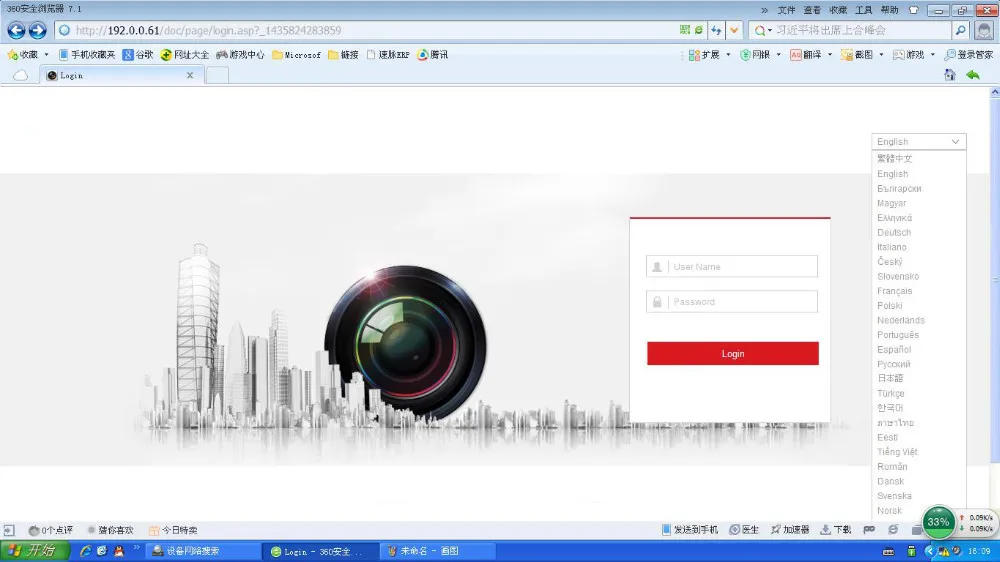Image resolution: width=1000 pixels, height=562 pixels.
Task: Open the 手机收藏夹 bookmark
Action: pyautogui.click(x=87, y=55)
